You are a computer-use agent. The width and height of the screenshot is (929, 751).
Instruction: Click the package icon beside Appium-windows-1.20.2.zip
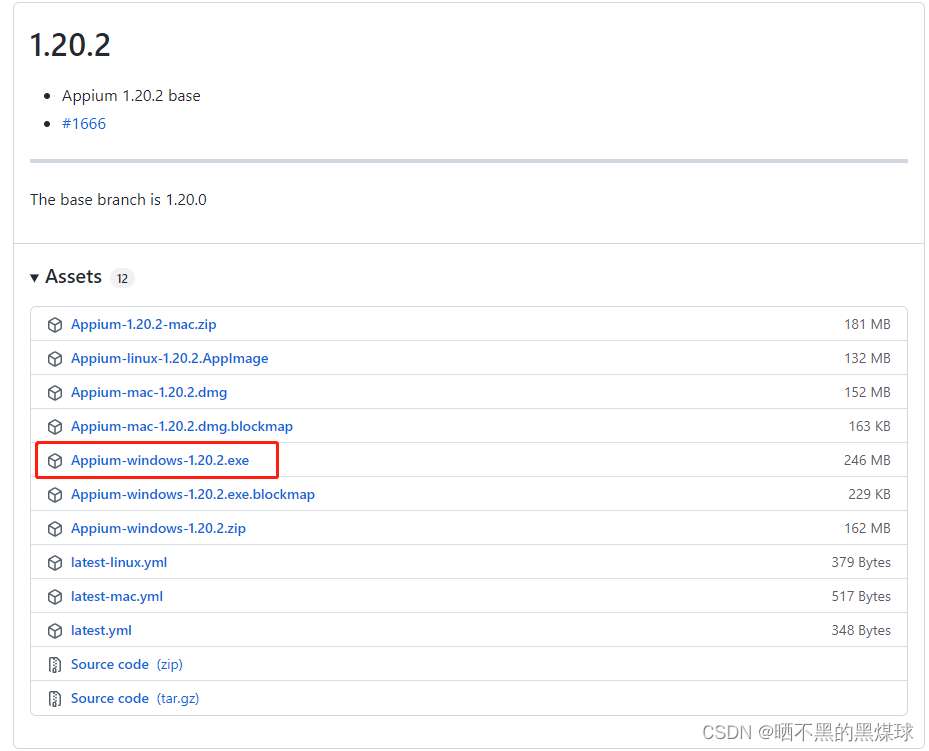coord(55,529)
